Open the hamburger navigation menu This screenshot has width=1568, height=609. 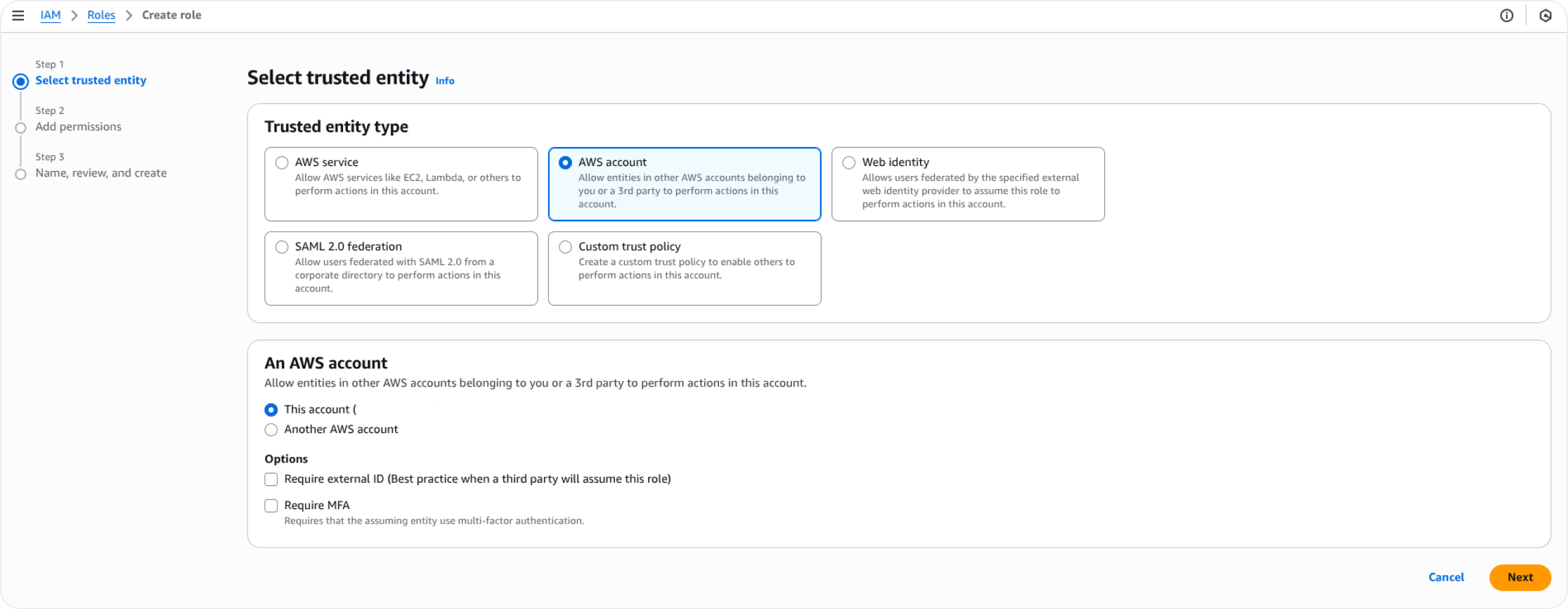[x=18, y=15]
